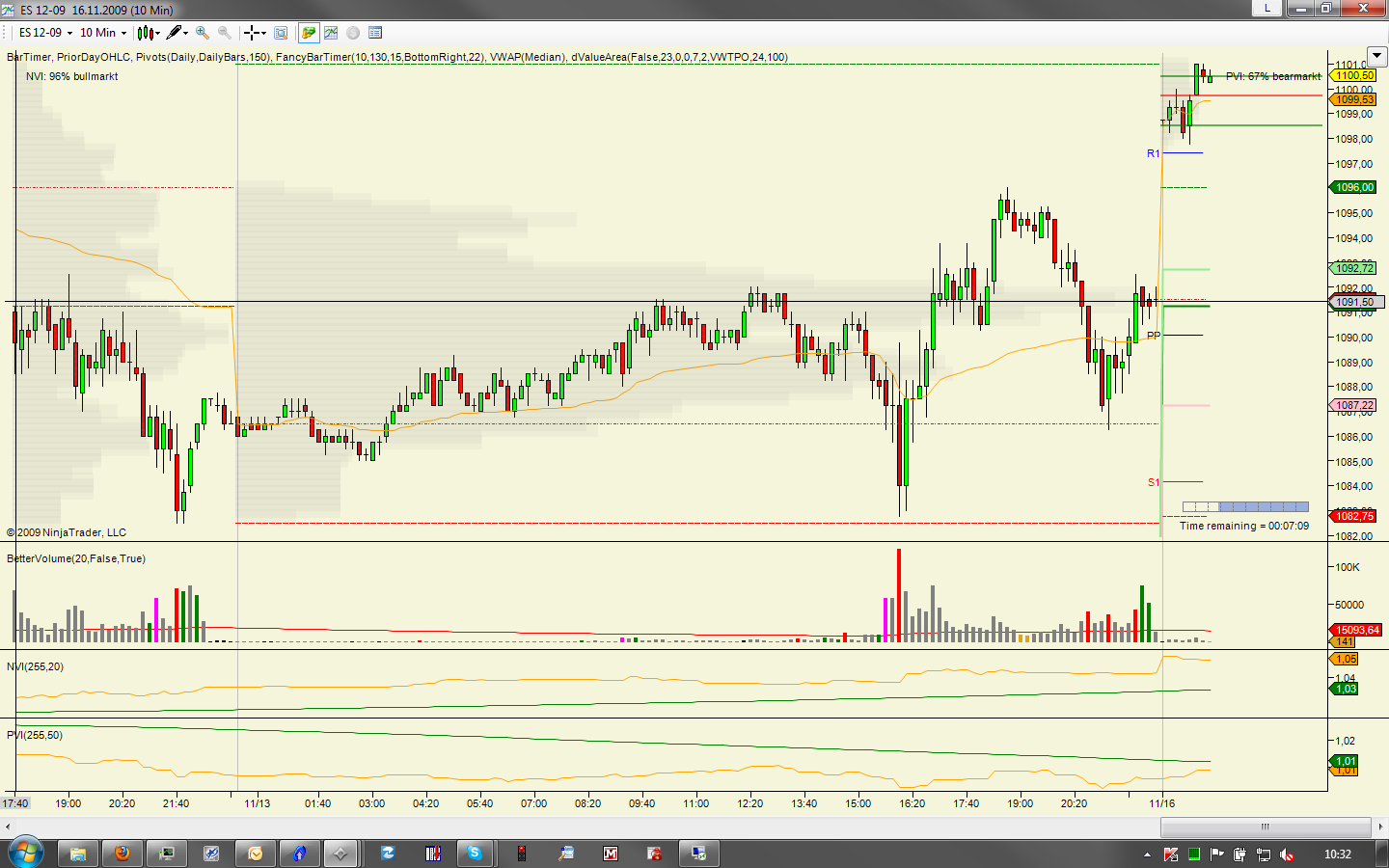The height and width of the screenshot is (868, 1389).
Task: Click the greyed-out strategies coin icon
Action: click(353, 33)
